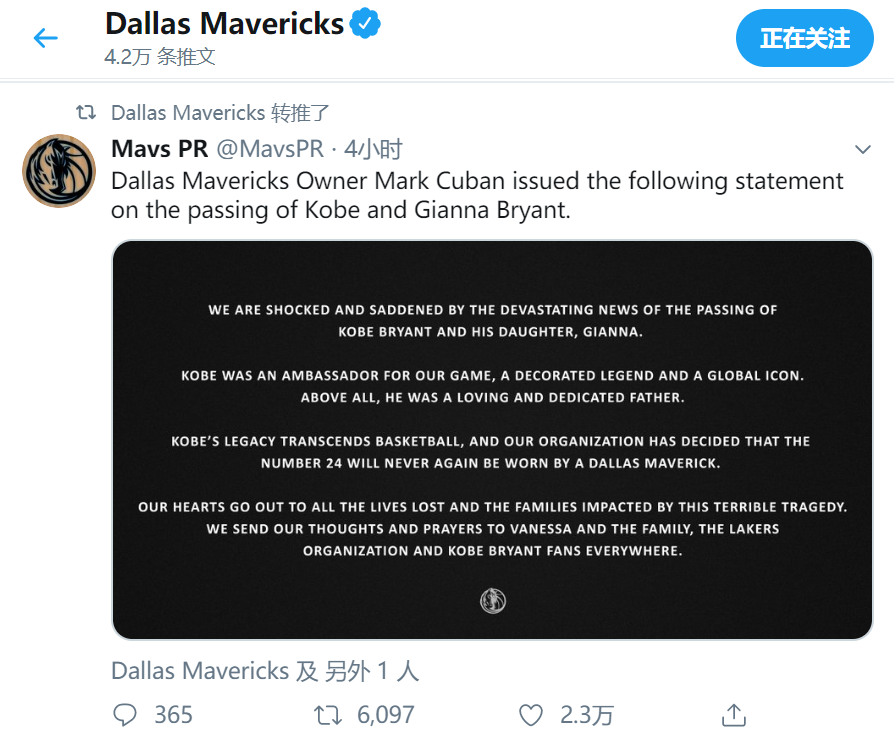Click the 2.3万 likes count
The image size is (894, 738).
point(587,715)
